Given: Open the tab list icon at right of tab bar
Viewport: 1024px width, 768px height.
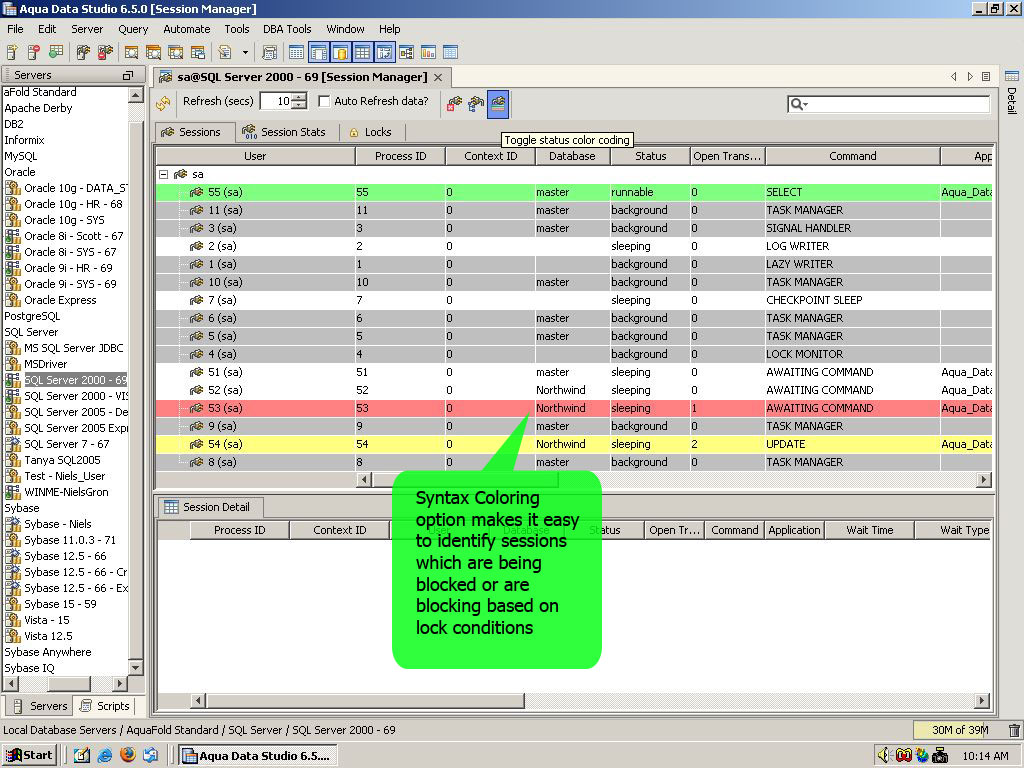Looking at the screenshot, I should (986, 77).
